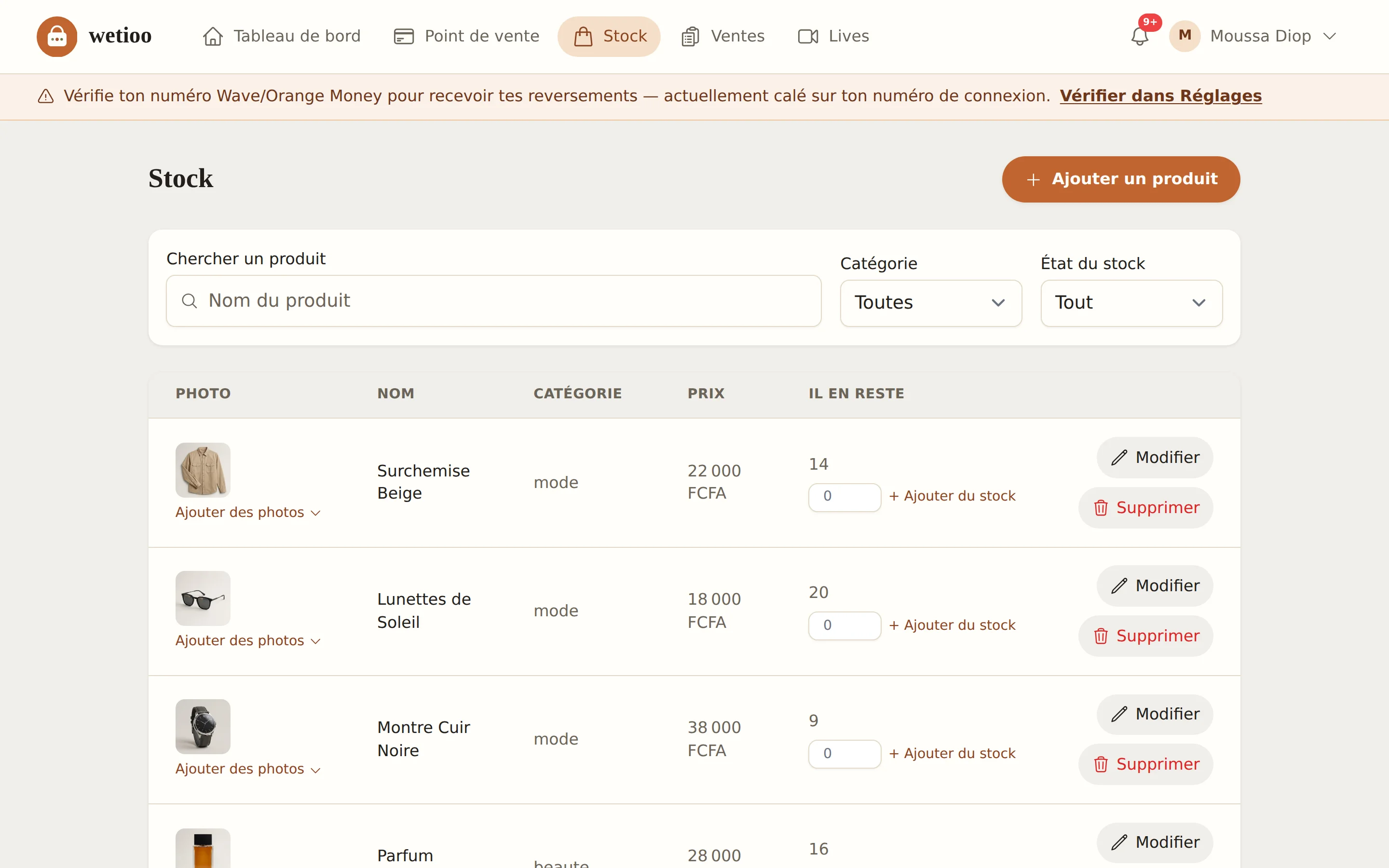
Task: Expand Ajouter des photos for Lunettes de Soleil
Action: click(x=248, y=641)
